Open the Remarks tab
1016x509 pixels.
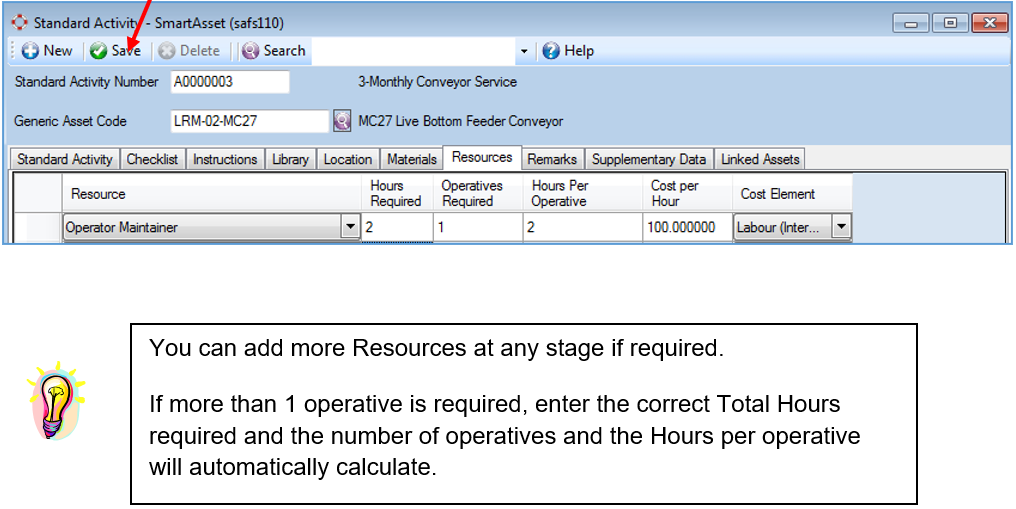[x=552, y=159]
